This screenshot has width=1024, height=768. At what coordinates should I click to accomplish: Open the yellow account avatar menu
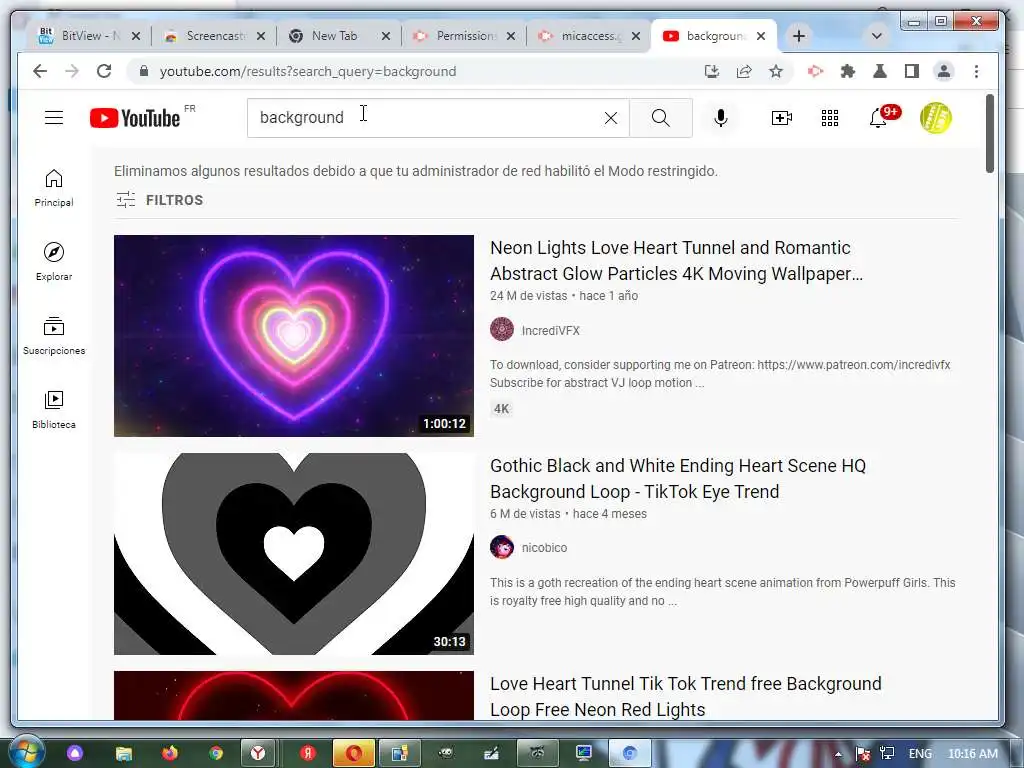click(x=936, y=118)
